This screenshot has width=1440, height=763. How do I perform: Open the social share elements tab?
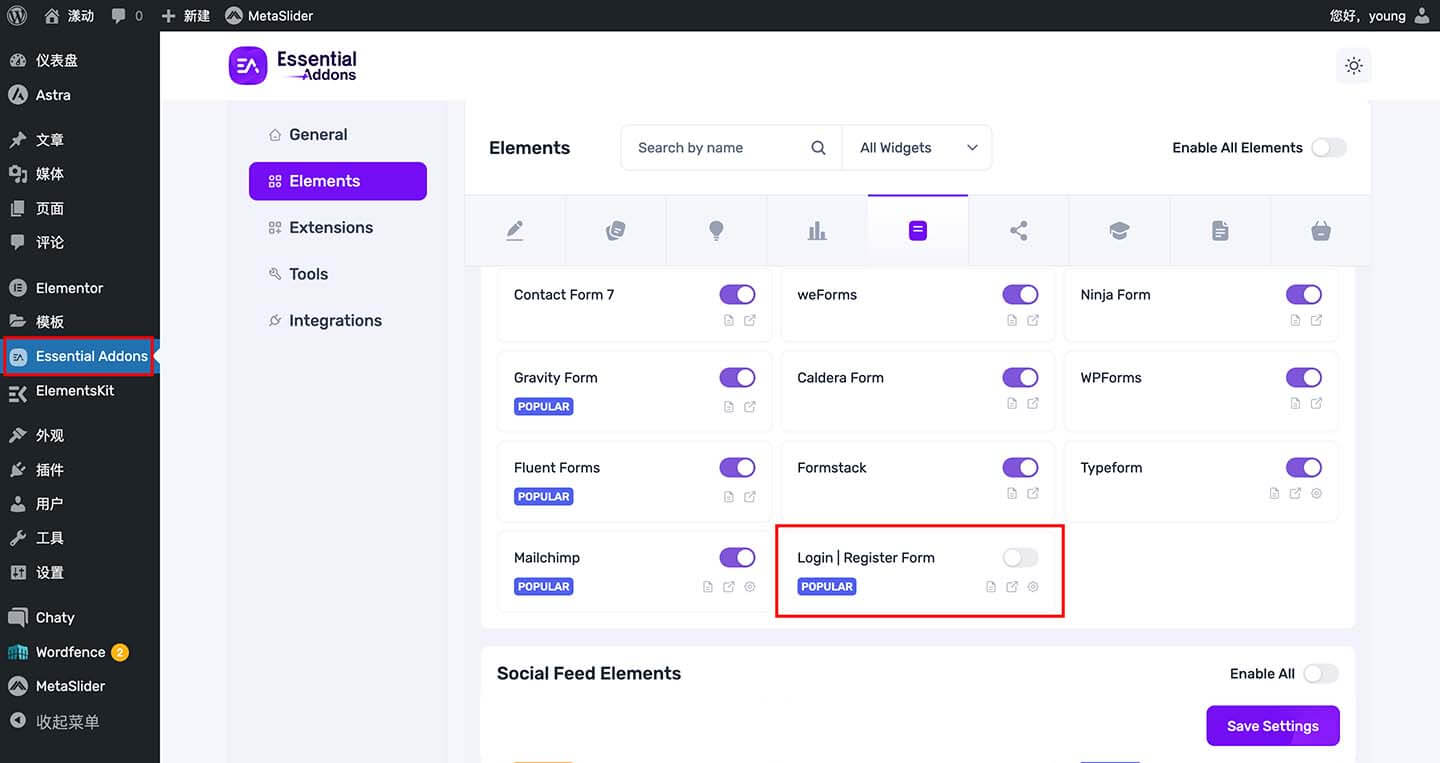pos(1018,231)
